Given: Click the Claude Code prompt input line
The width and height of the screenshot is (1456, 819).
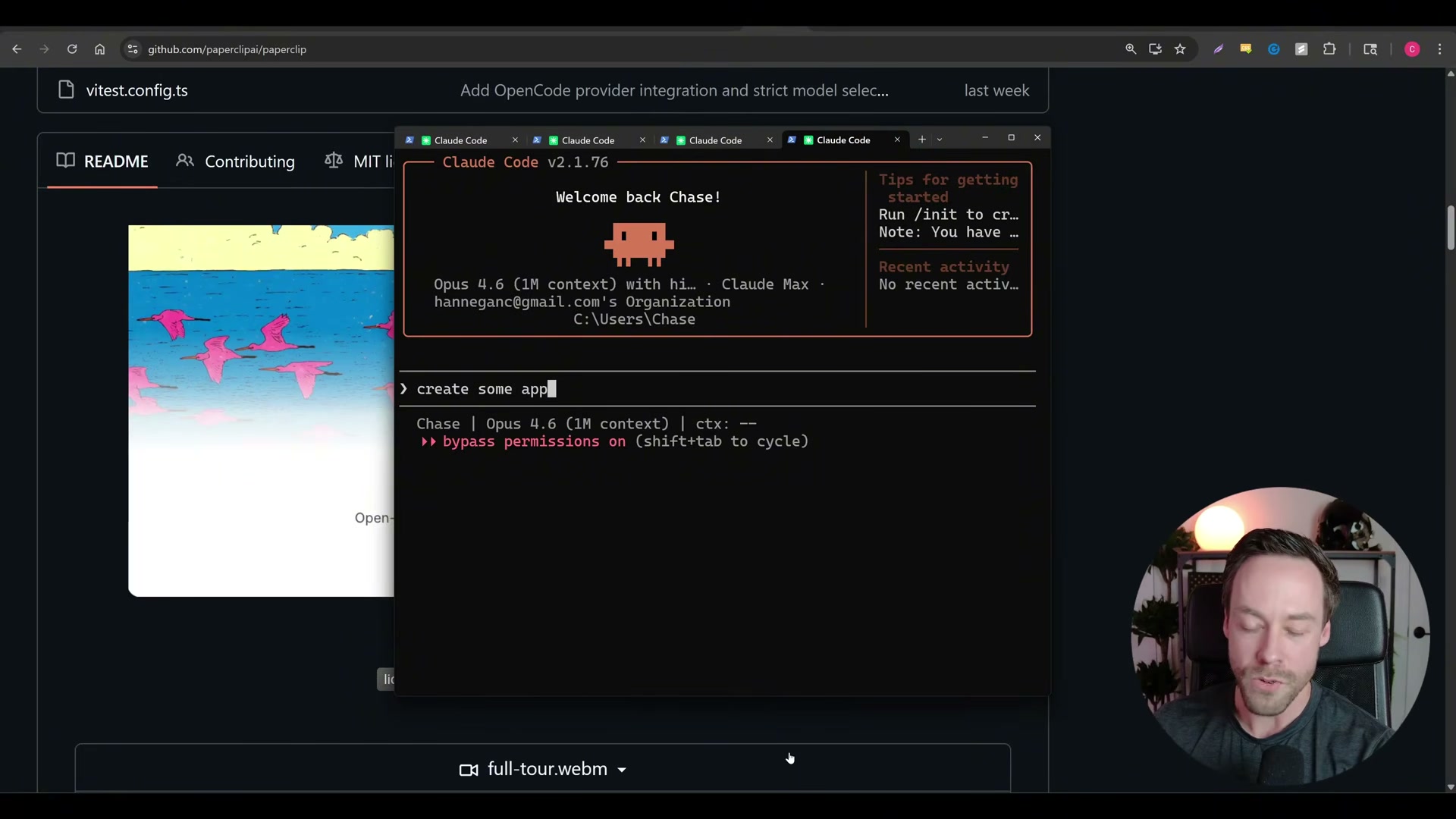Looking at the screenshot, I should click(717, 389).
